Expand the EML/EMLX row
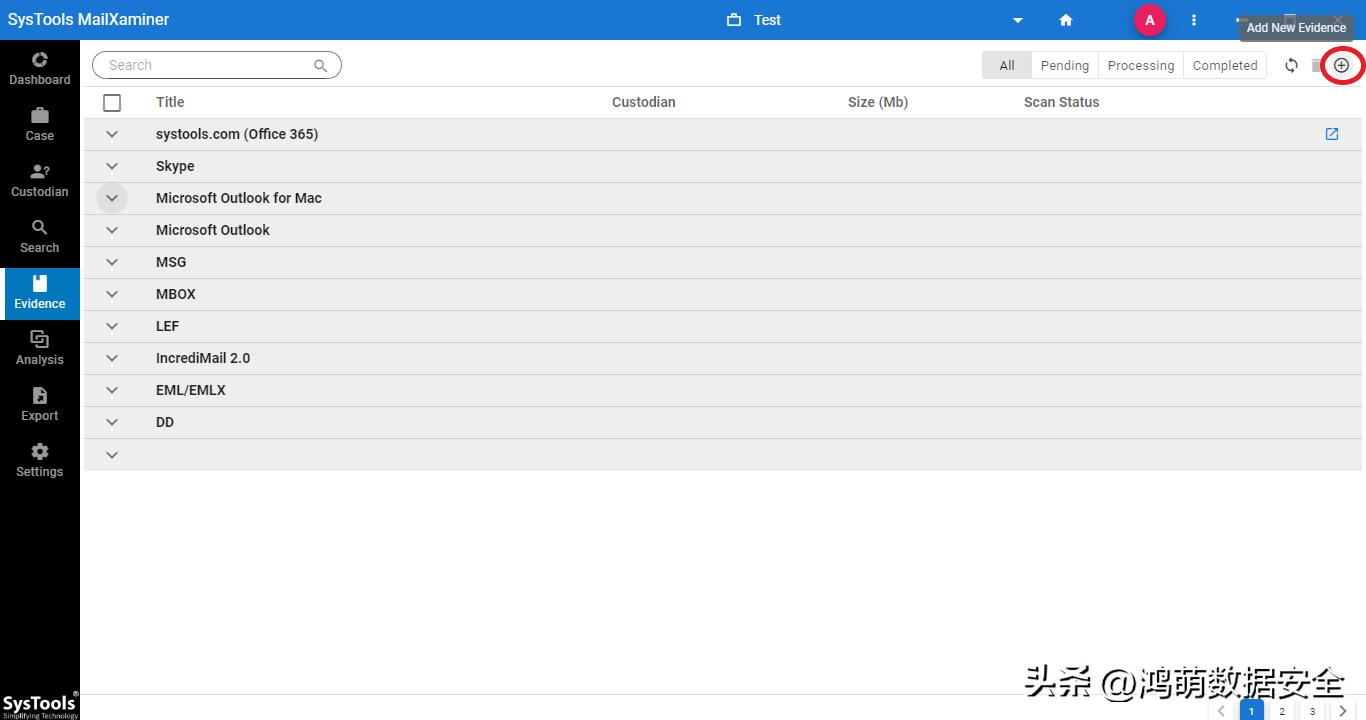1366x720 pixels. [112, 390]
